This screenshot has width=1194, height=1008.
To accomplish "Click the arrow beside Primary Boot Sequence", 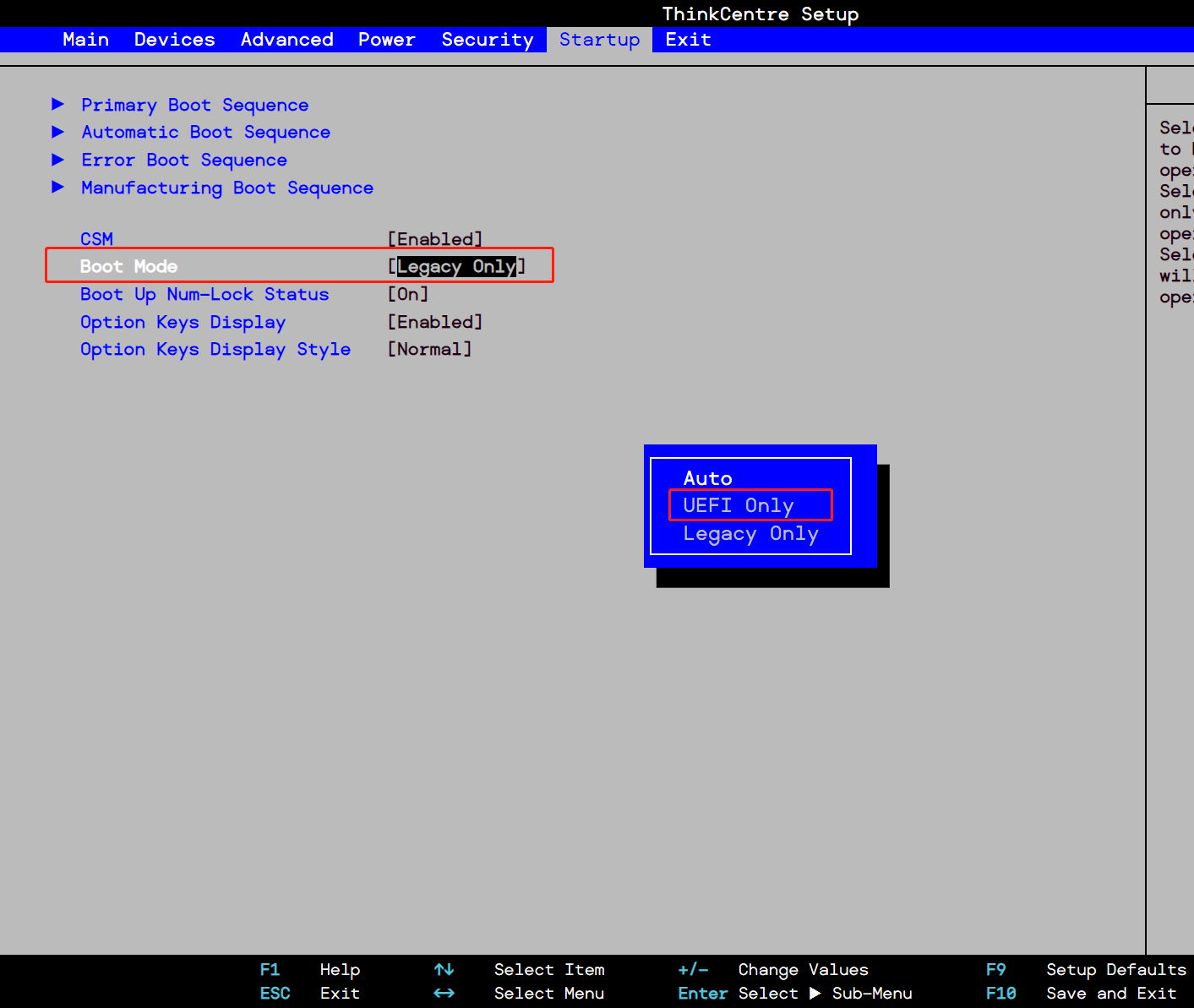I will tap(57, 104).
